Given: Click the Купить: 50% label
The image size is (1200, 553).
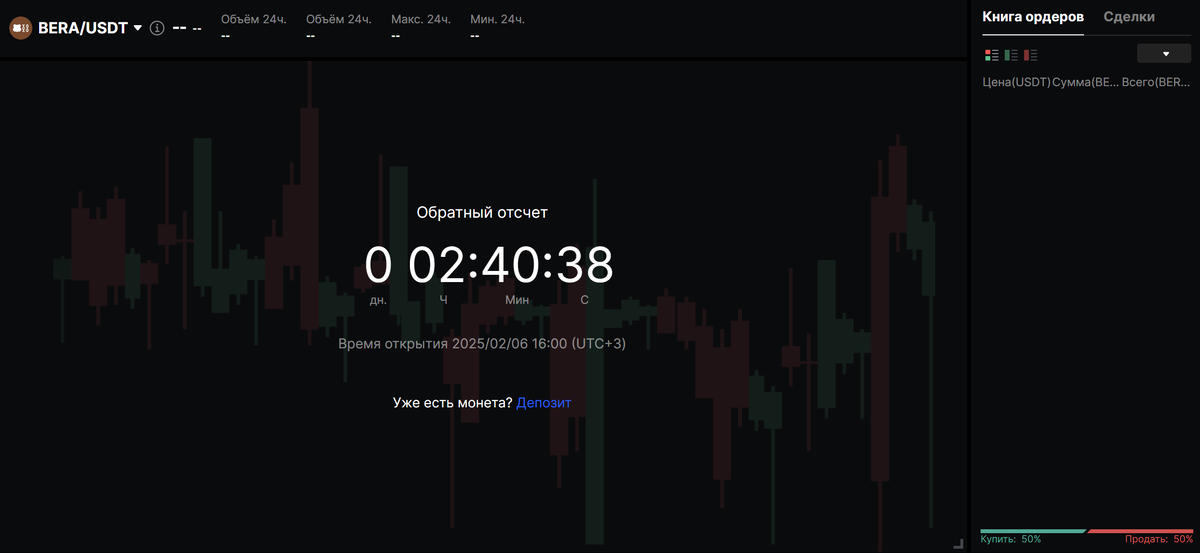Looking at the screenshot, I should 1011,540.
